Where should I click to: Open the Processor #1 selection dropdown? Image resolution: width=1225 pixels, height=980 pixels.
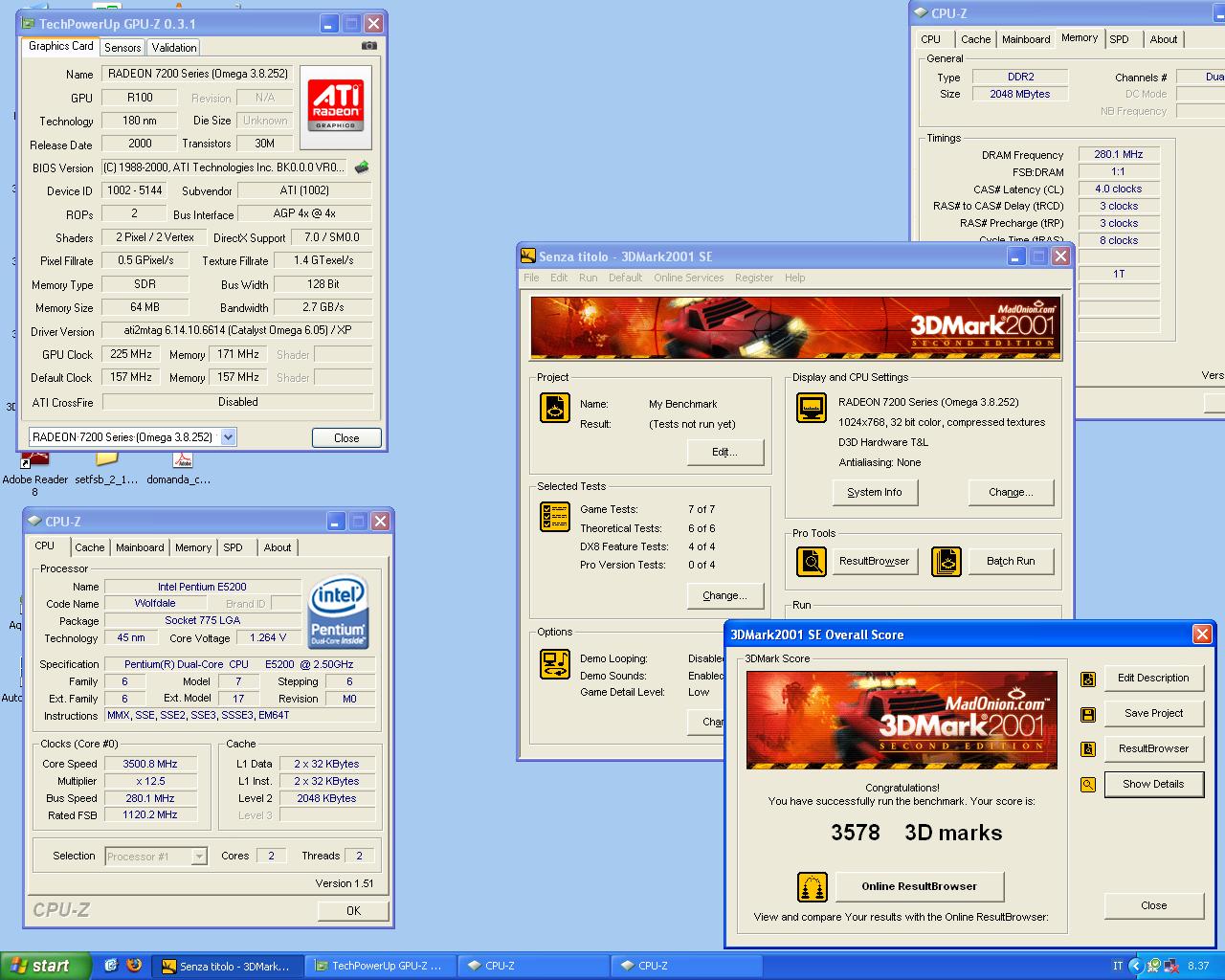pos(199,857)
